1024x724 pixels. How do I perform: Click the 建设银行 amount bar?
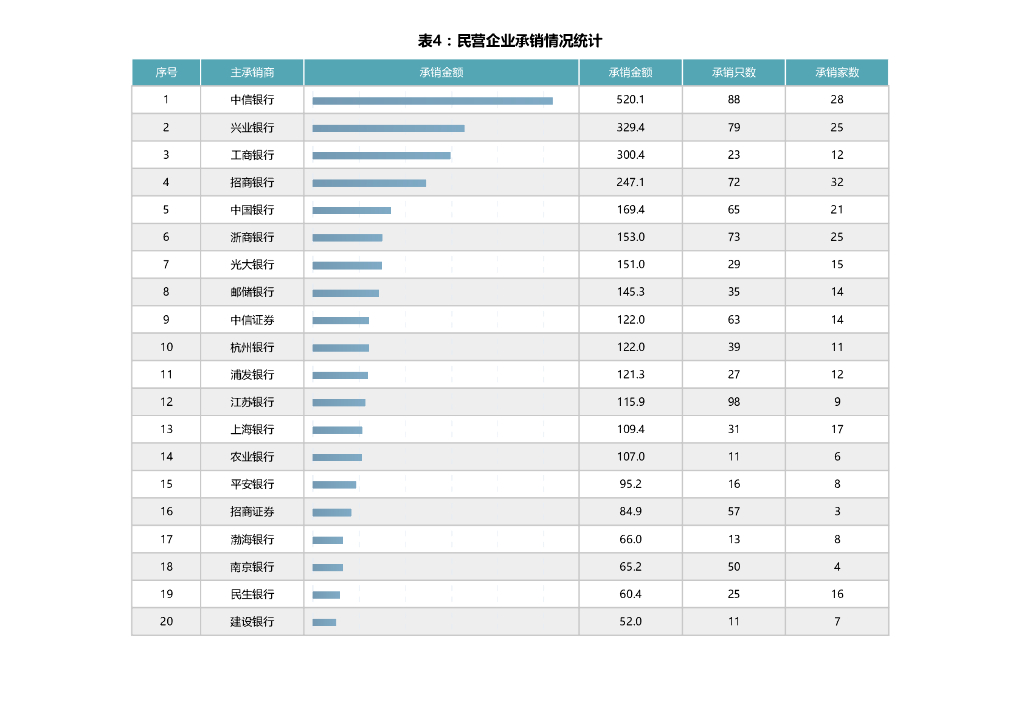(324, 623)
